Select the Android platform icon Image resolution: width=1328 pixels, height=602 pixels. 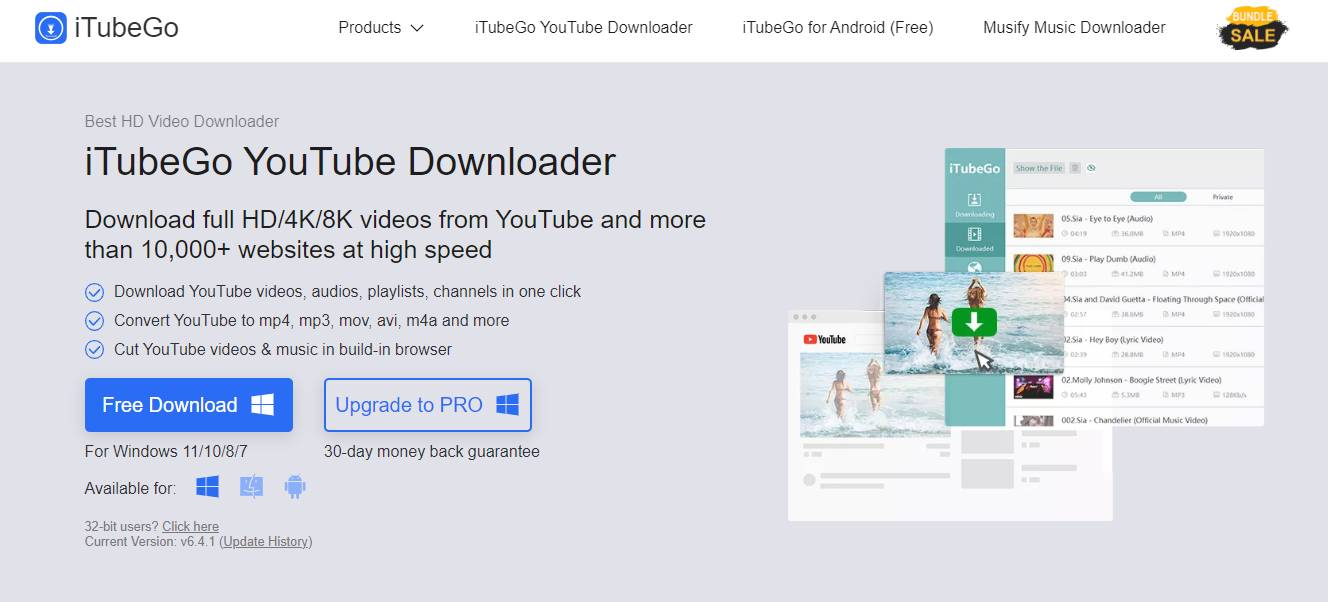294,487
